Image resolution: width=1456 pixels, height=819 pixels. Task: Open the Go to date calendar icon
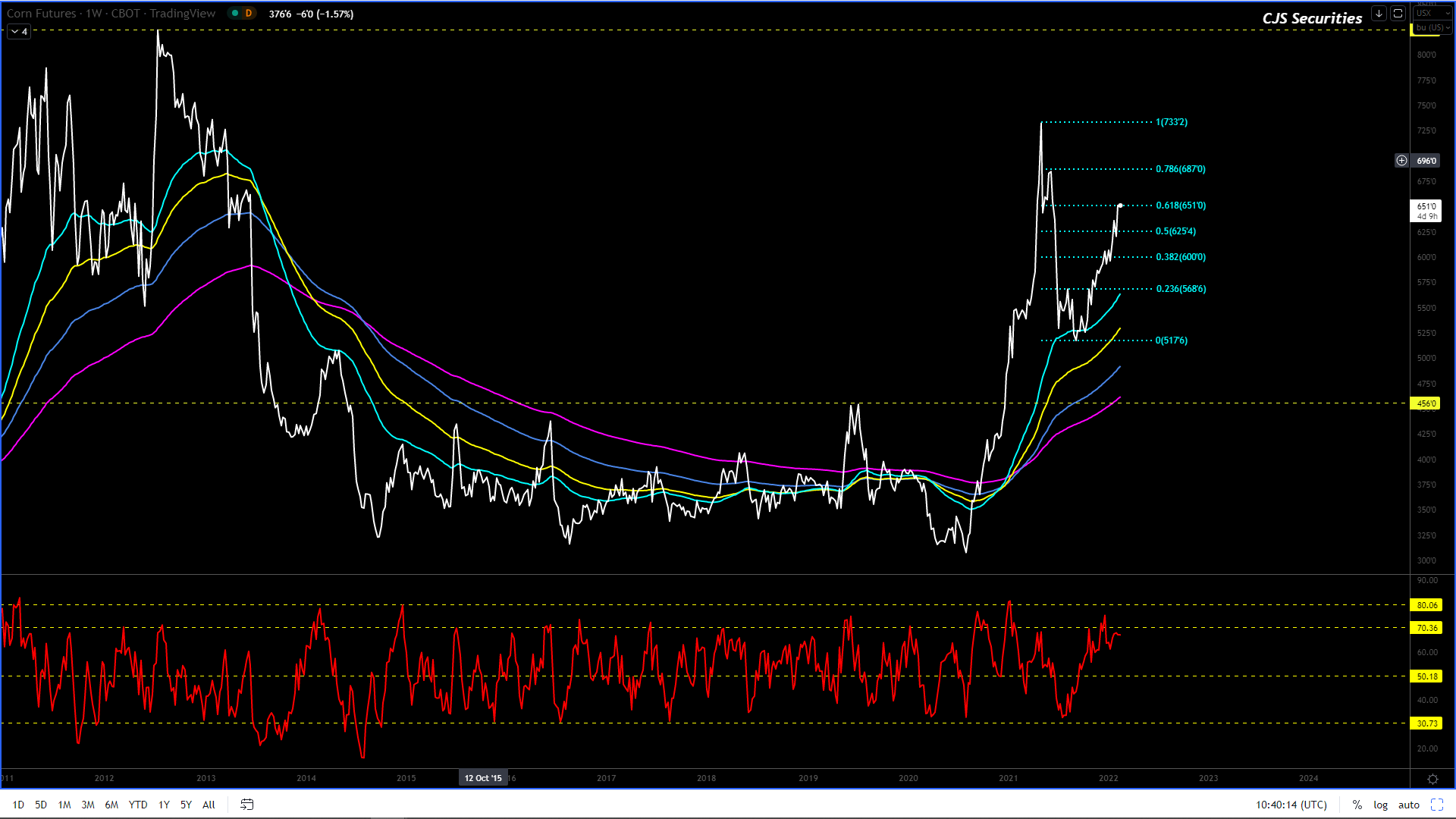tap(247, 805)
